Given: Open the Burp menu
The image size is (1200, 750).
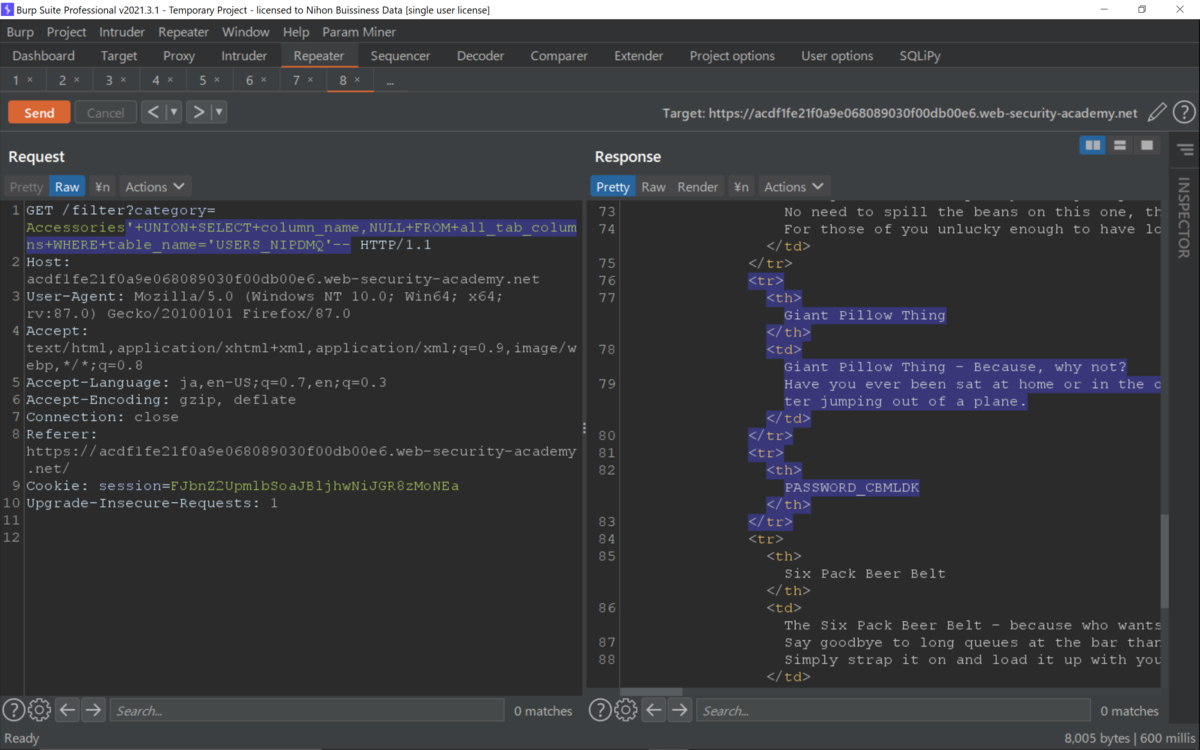Looking at the screenshot, I should point(20,32).
